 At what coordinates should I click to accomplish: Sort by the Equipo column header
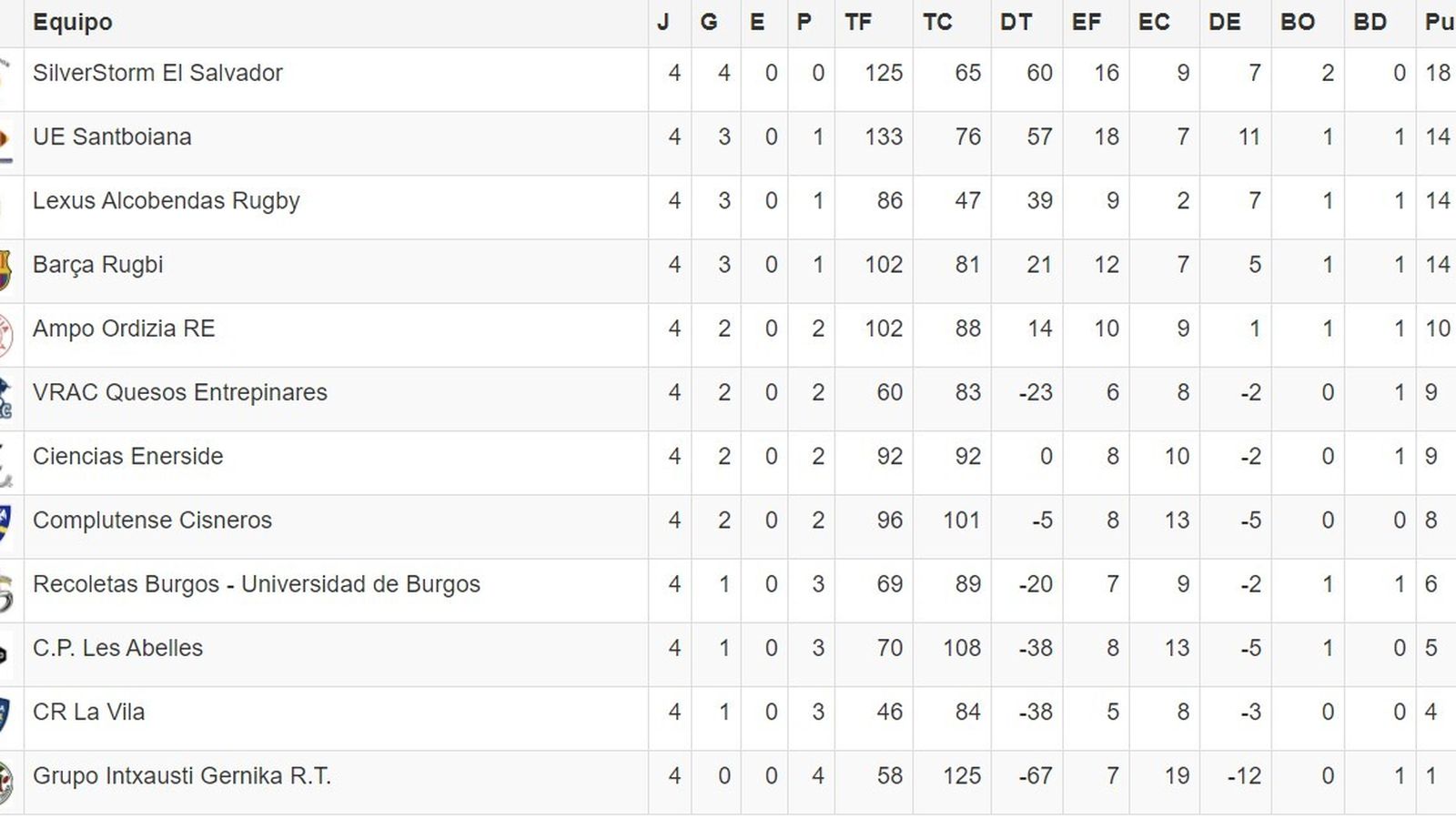(73, 23)
